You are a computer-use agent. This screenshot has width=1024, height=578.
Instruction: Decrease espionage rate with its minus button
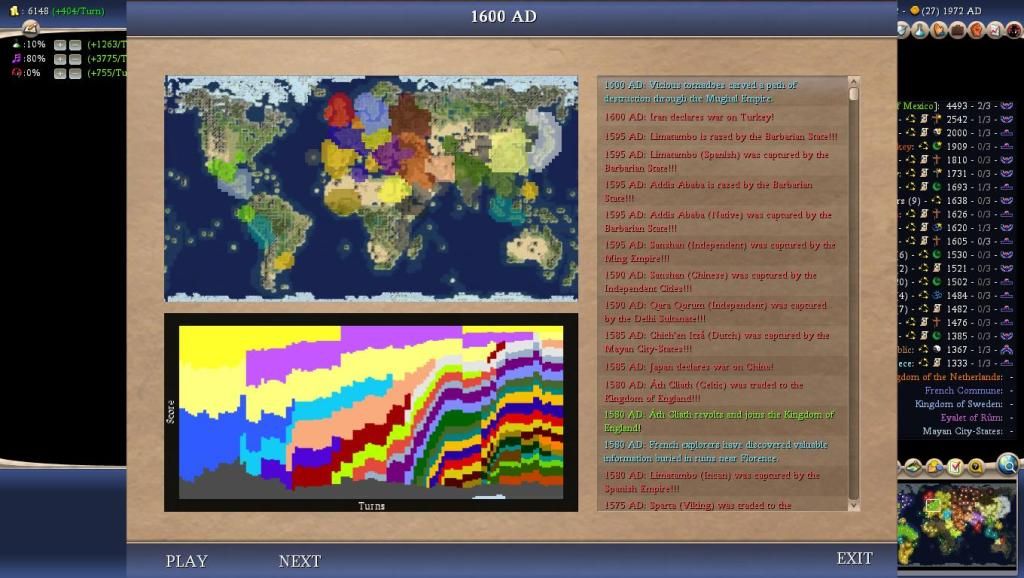75,74
